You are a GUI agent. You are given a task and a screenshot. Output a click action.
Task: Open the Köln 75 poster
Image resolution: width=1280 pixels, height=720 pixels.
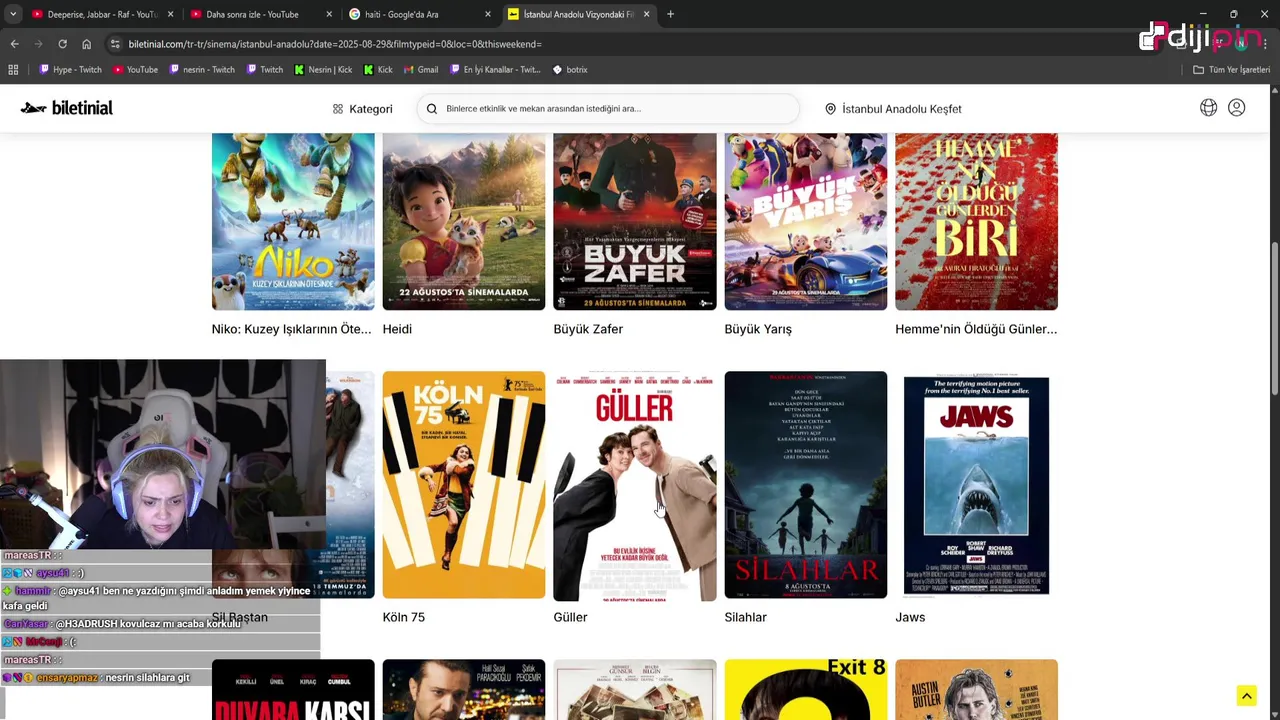click(464, 485)
